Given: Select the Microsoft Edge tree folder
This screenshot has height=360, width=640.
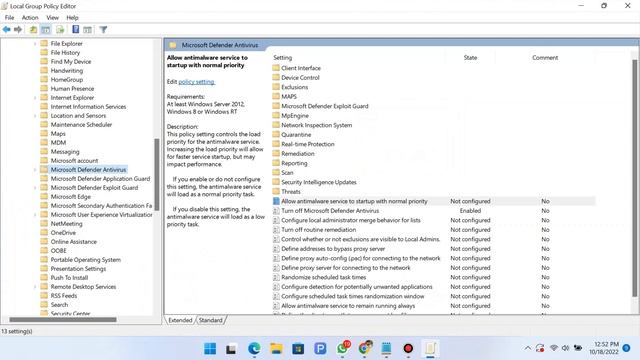Looking at the screenshot, I should click(x=70, y=197).
